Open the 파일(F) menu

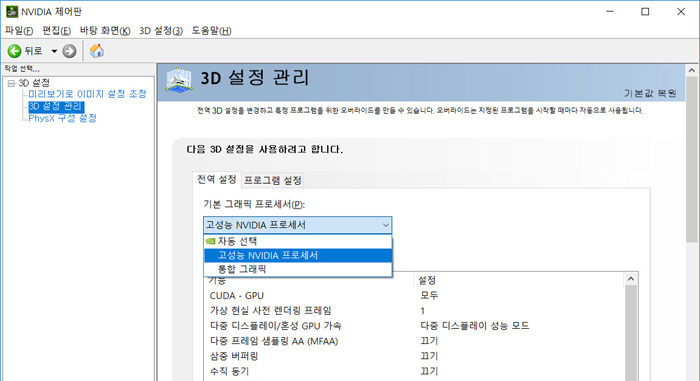19,31
